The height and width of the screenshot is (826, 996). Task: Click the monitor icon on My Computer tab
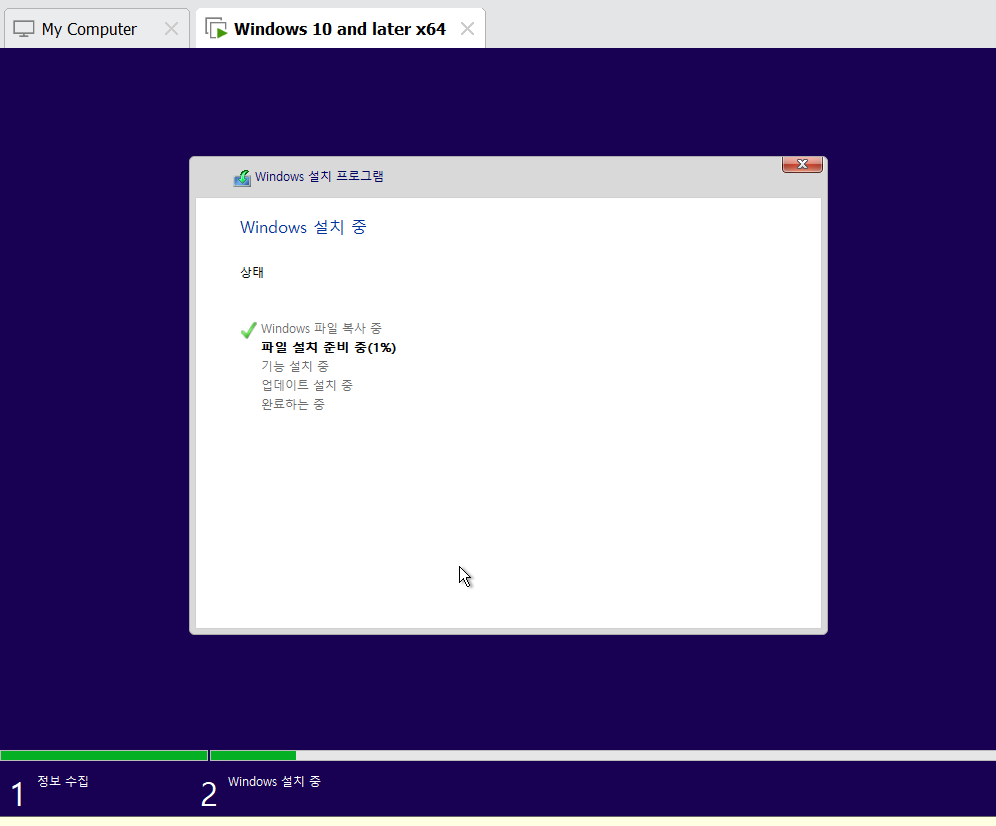[24, 29]
